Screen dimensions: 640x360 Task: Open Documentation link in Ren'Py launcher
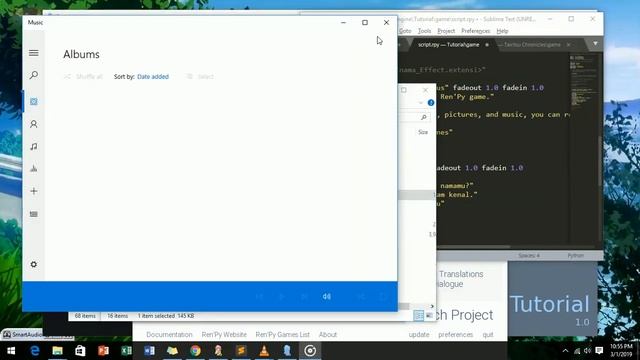coord(169,335)
